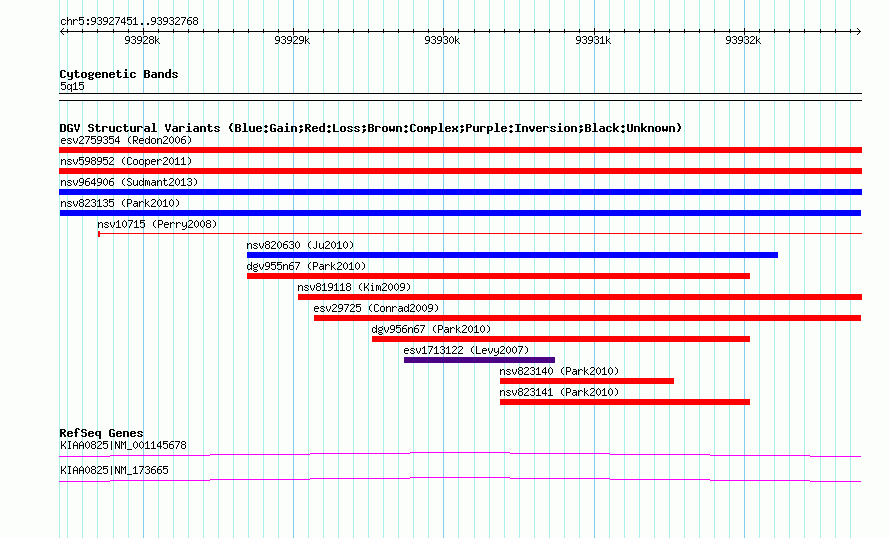Click the chr5:93927451..93932768 coordinates label
This screenshot has height=538, width=890.
tap(129, 22)
